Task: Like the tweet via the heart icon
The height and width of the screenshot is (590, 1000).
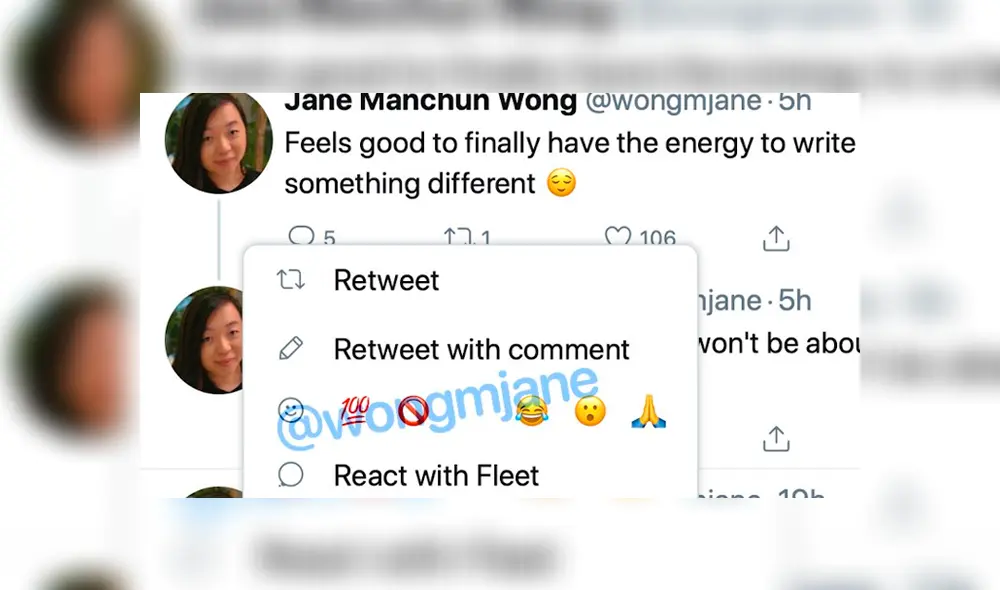Action: 618,237
